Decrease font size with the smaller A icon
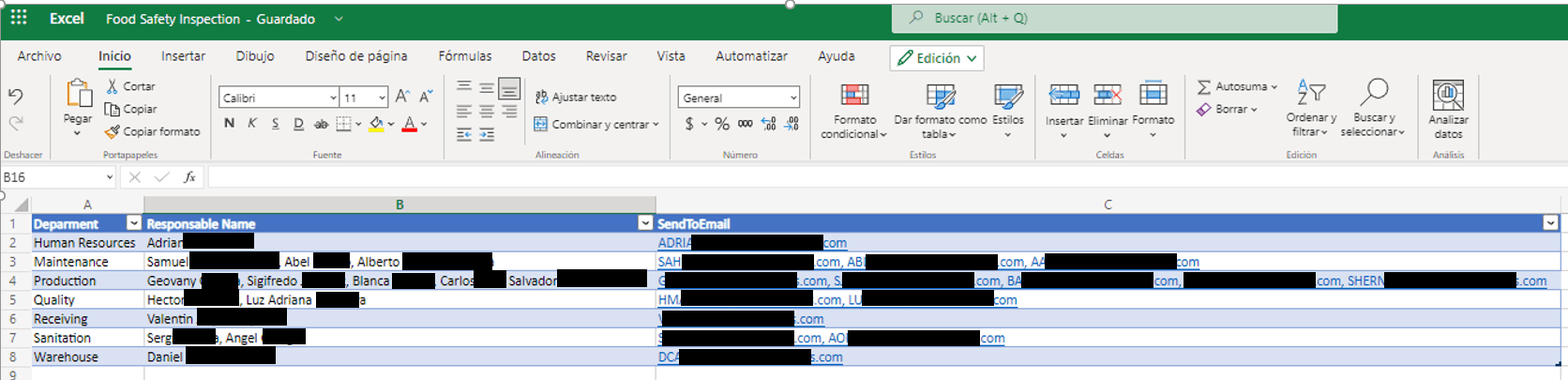Screen dimensions: 1568x380 pos(426,97)
